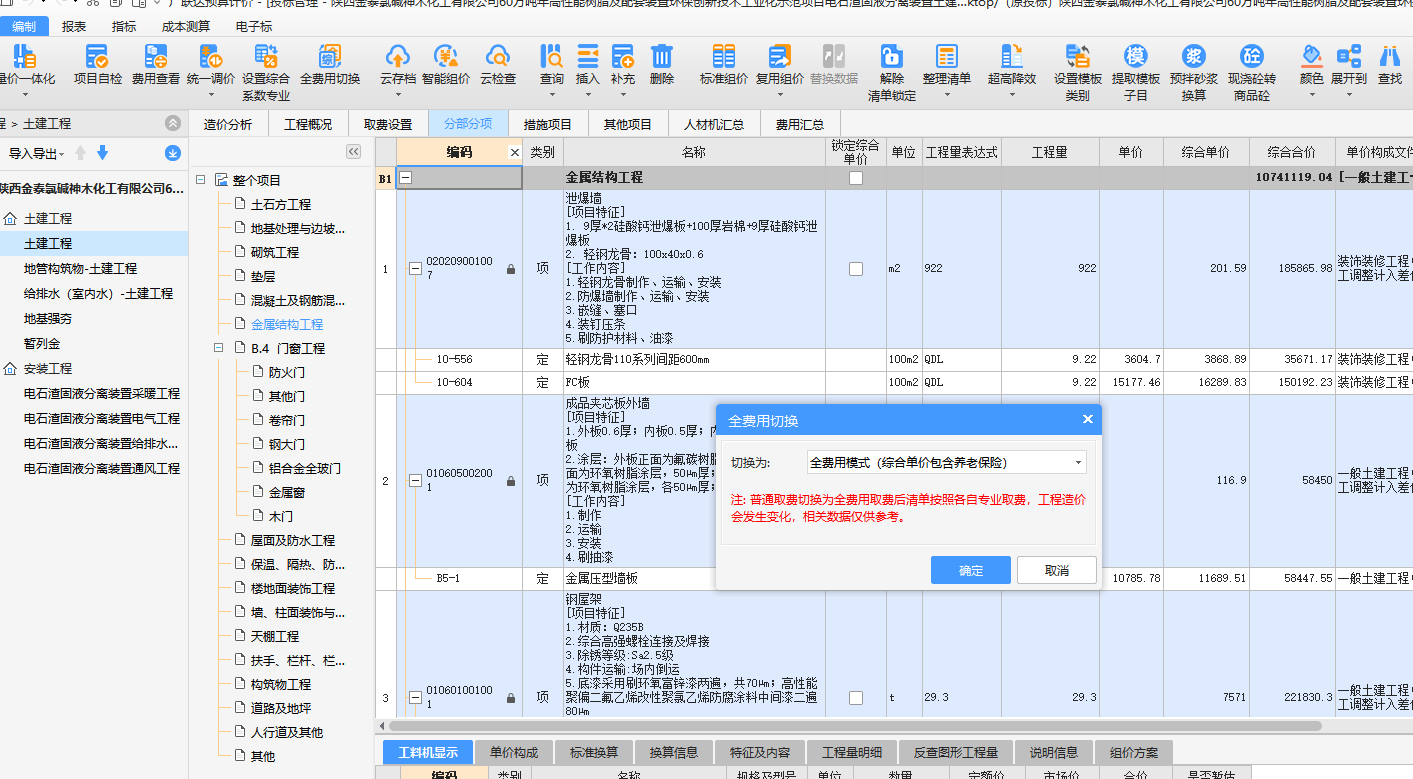Select the 工程量明细 bottom tab
The height and width of the screenshot is (779, 1413).
coord(853,752)
